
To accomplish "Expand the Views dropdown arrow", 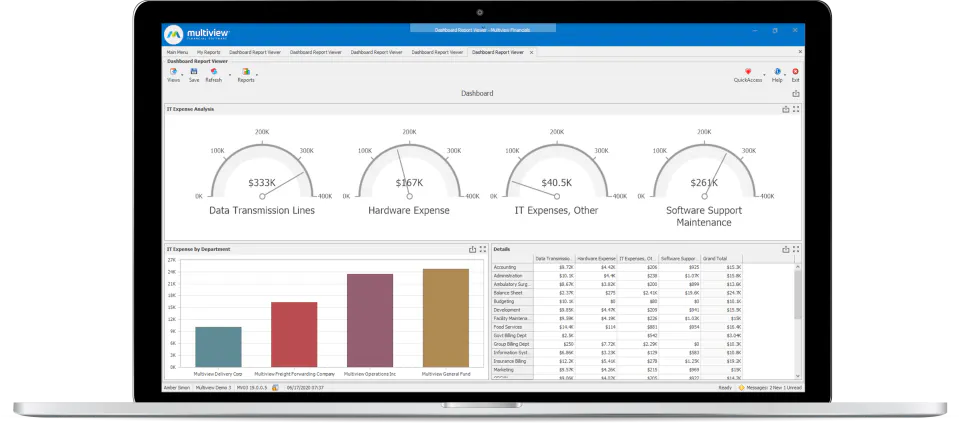I will [x=182, y=75].
